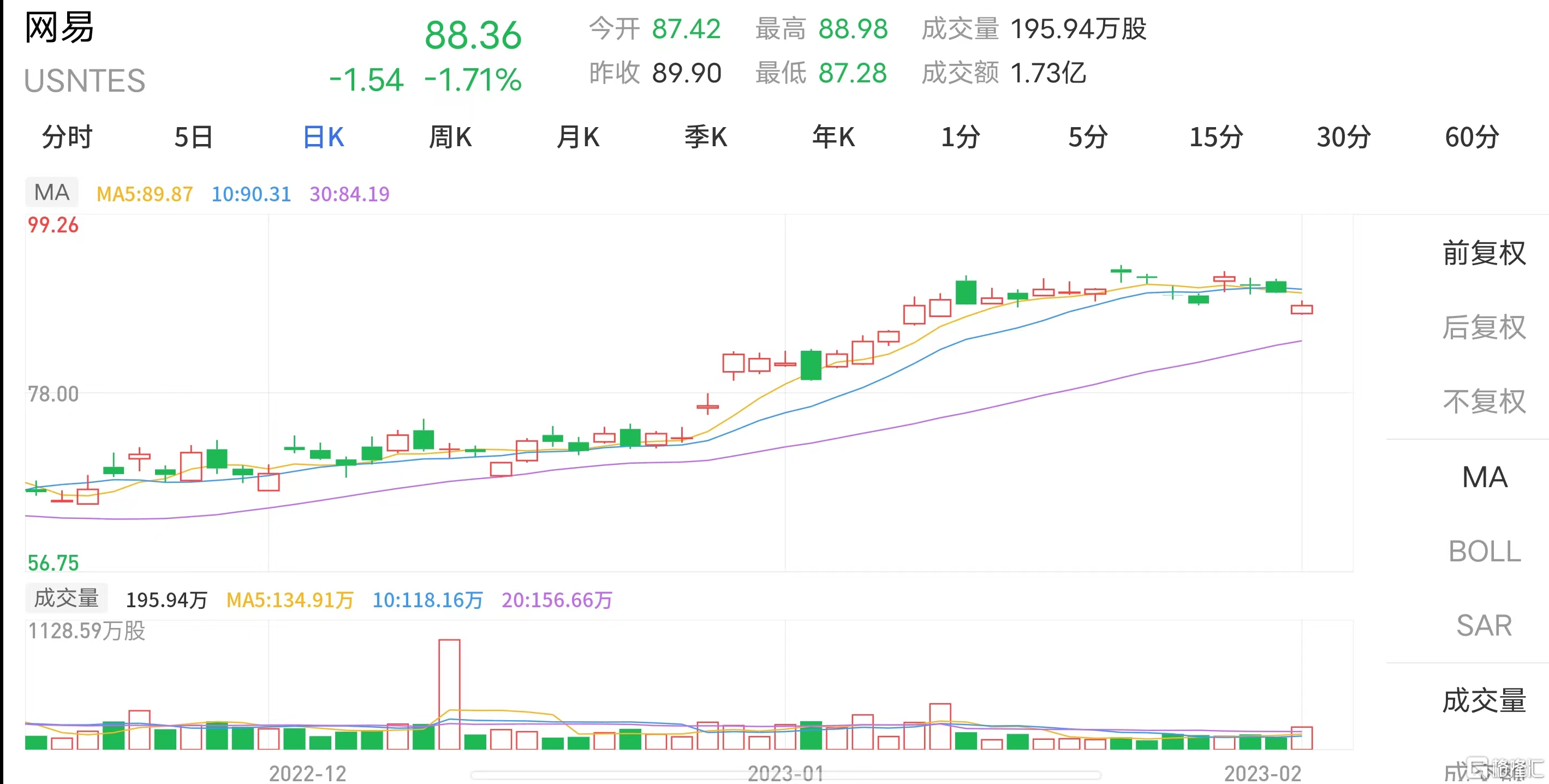Click the -1.54 price change value
This screenshot has height=784, width=1549.
(x=366, y=79)
